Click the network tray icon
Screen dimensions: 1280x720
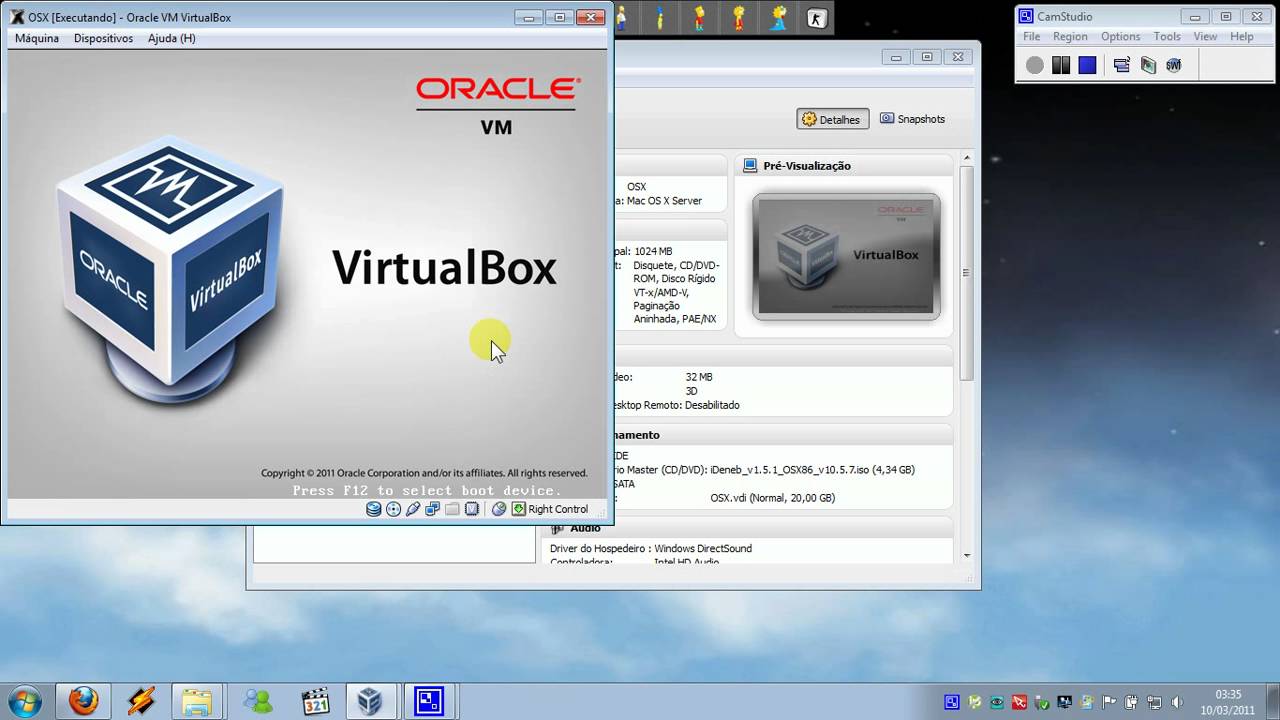coord(1154,702)
